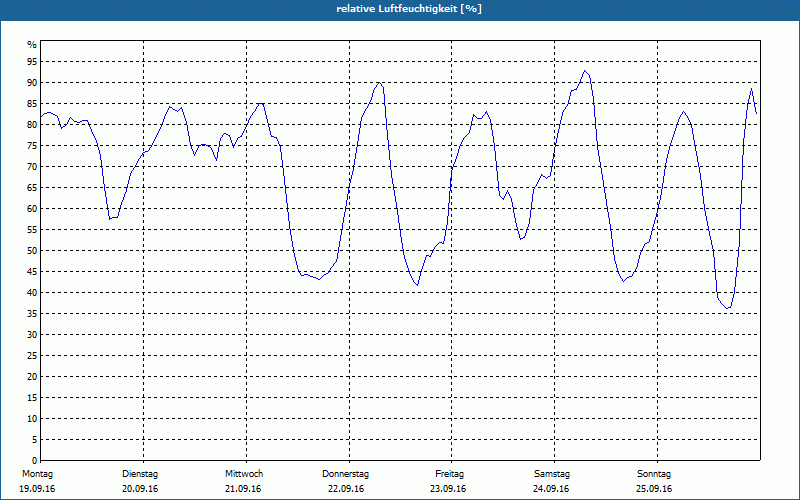This screenshot has width=800, height=500.
Task: Click the '20' y-axis value
Action: click(x=32, y=377)
